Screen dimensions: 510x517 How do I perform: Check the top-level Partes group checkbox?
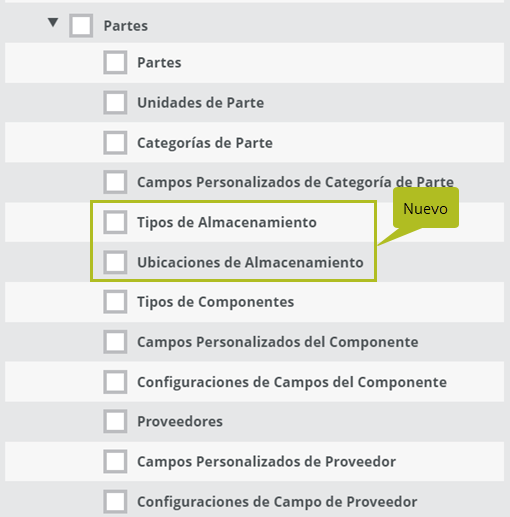tap(81, 26)
